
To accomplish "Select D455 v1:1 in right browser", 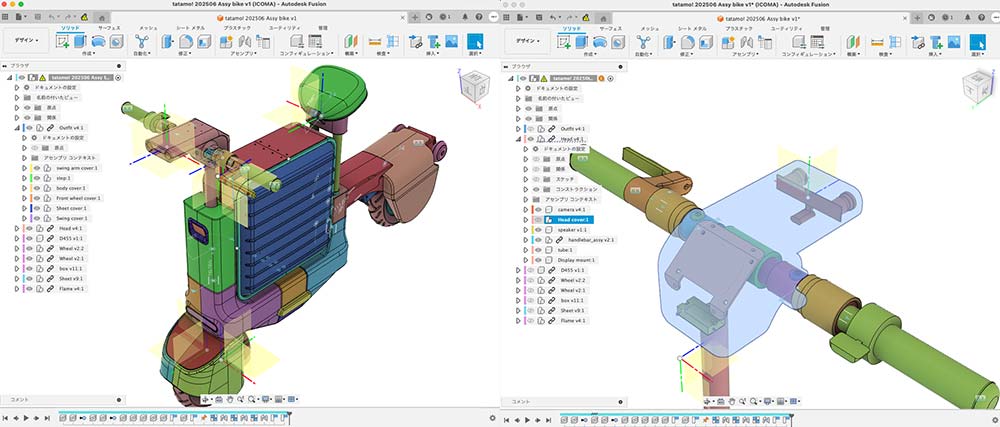I will coord(574,270).
